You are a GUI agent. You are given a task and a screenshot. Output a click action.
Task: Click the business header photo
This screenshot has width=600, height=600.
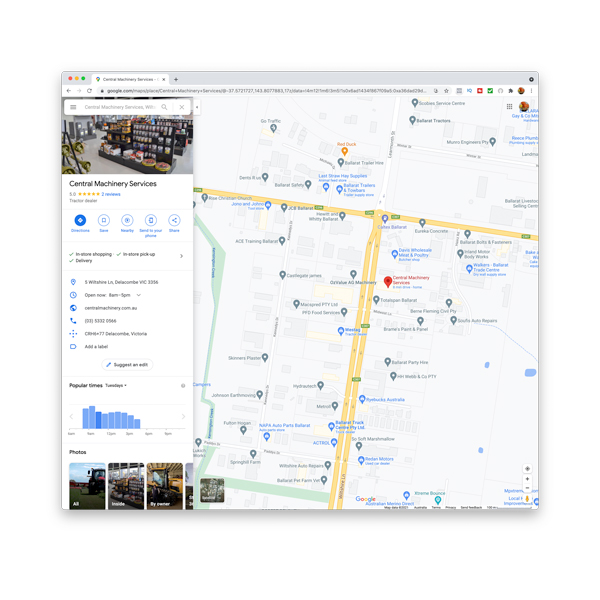click(x=127, y=145)
